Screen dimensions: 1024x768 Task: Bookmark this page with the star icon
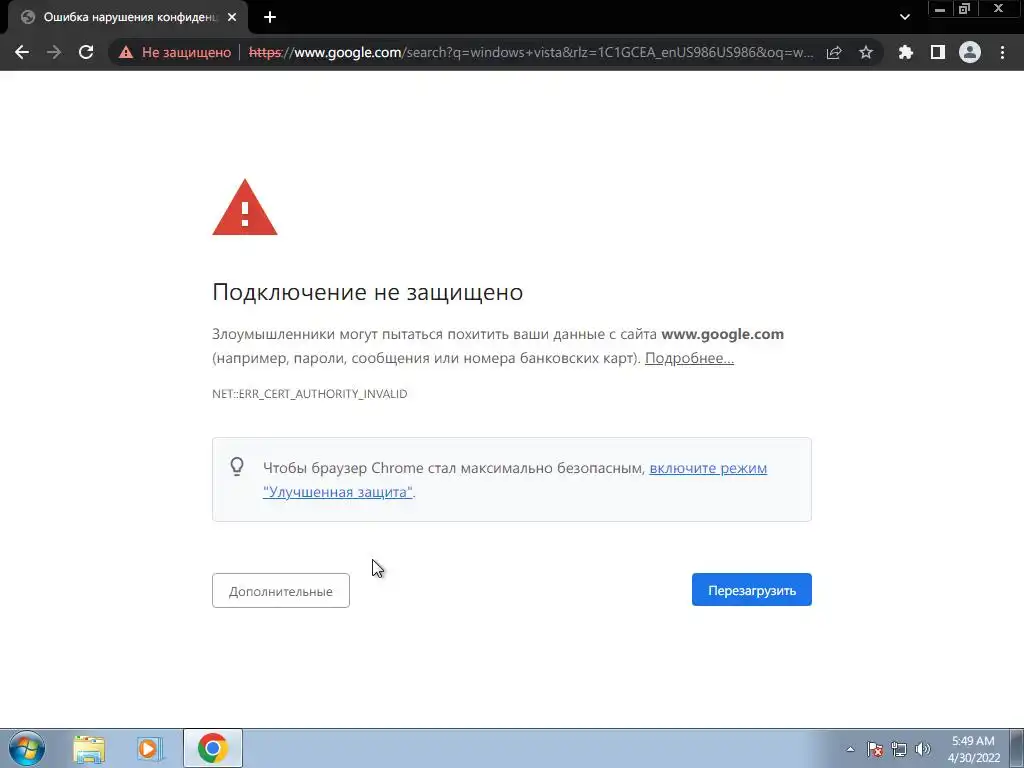pos(866,52)
